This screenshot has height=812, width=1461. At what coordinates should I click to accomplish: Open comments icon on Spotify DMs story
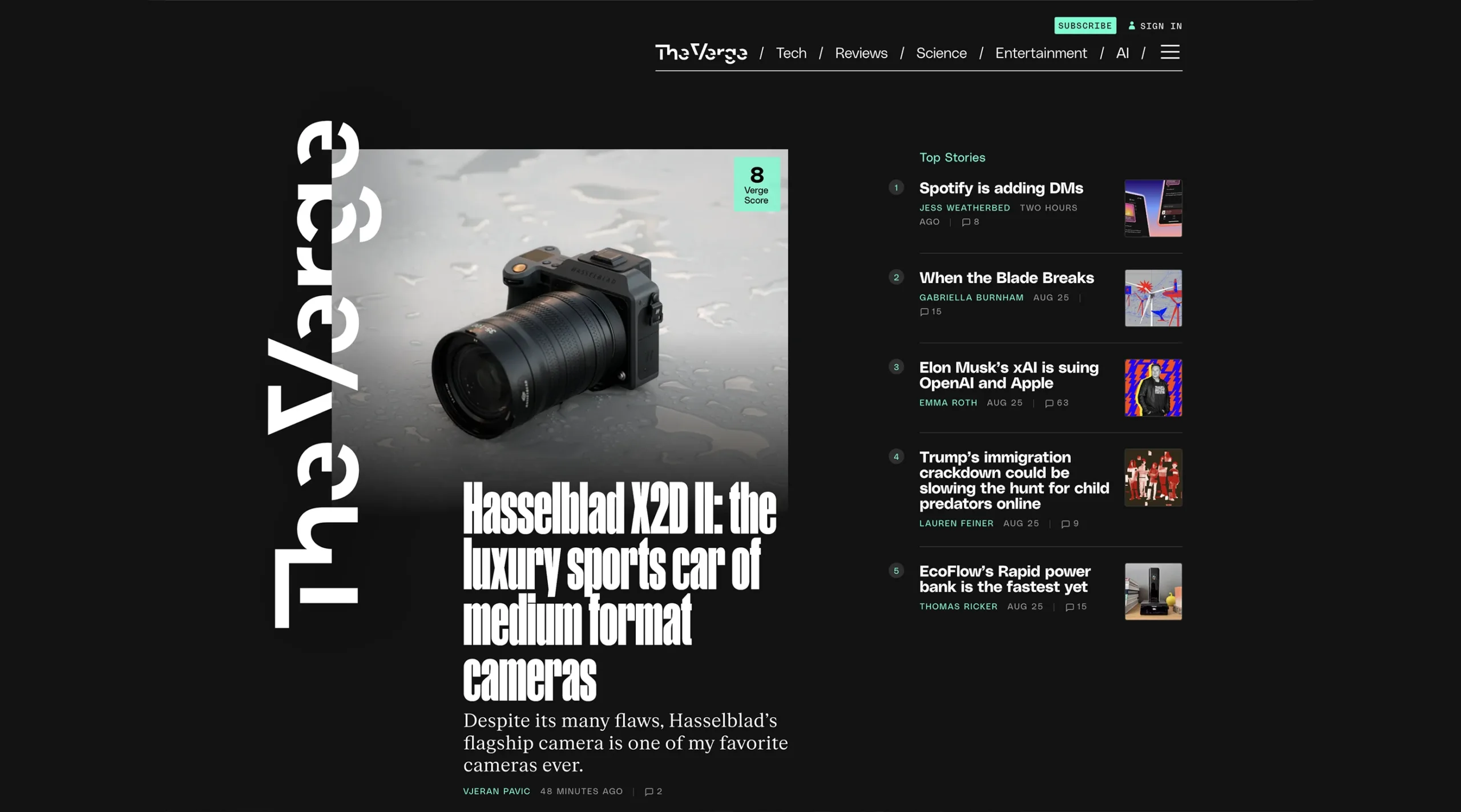click(966, 222)
